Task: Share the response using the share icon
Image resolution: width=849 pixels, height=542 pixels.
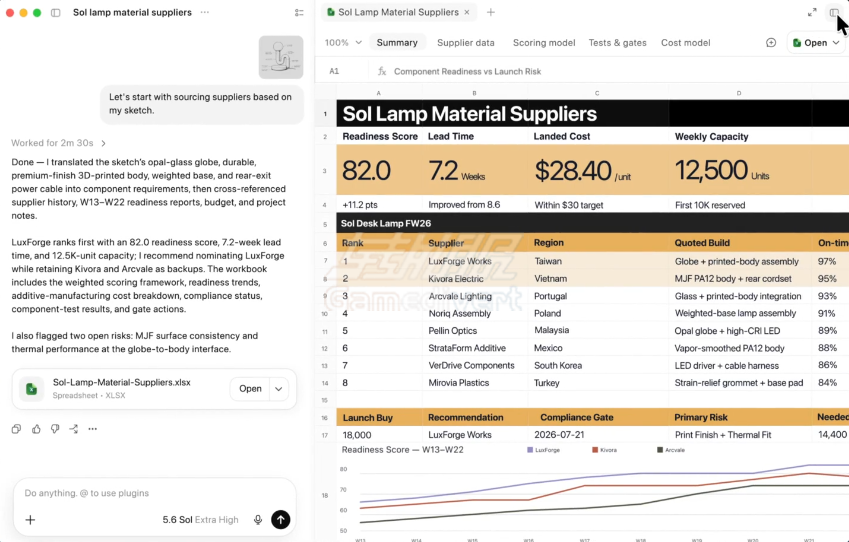Action: click(x=74, y=429)
